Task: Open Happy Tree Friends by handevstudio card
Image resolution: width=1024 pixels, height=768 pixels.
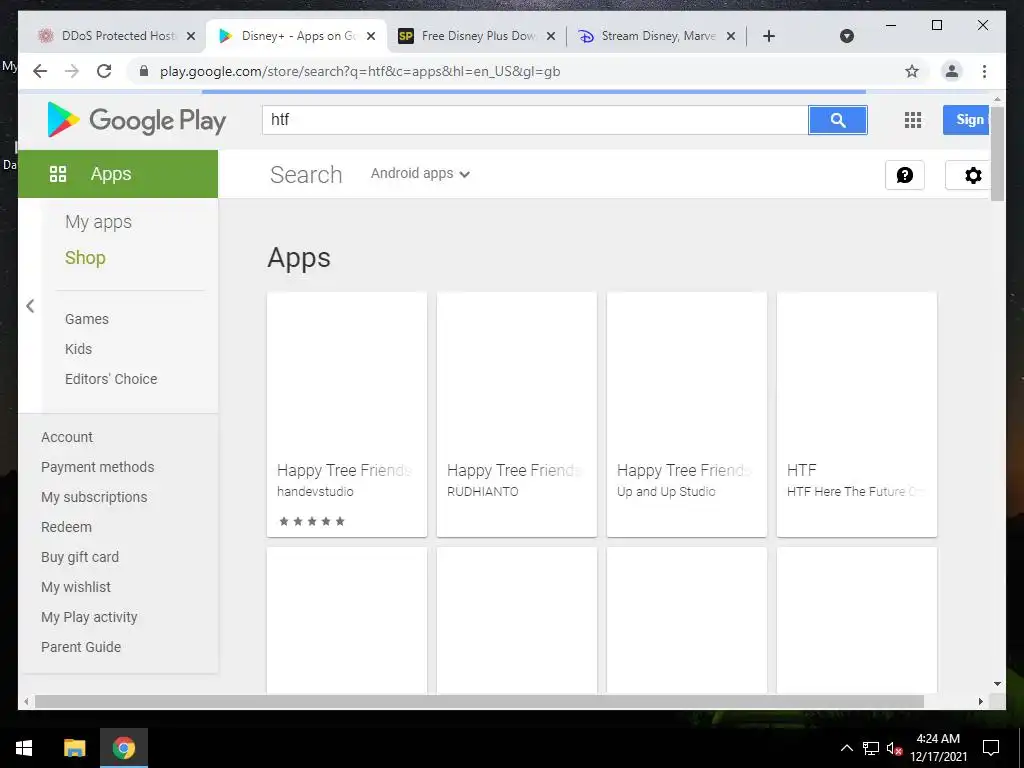Action: pos(347,415)
